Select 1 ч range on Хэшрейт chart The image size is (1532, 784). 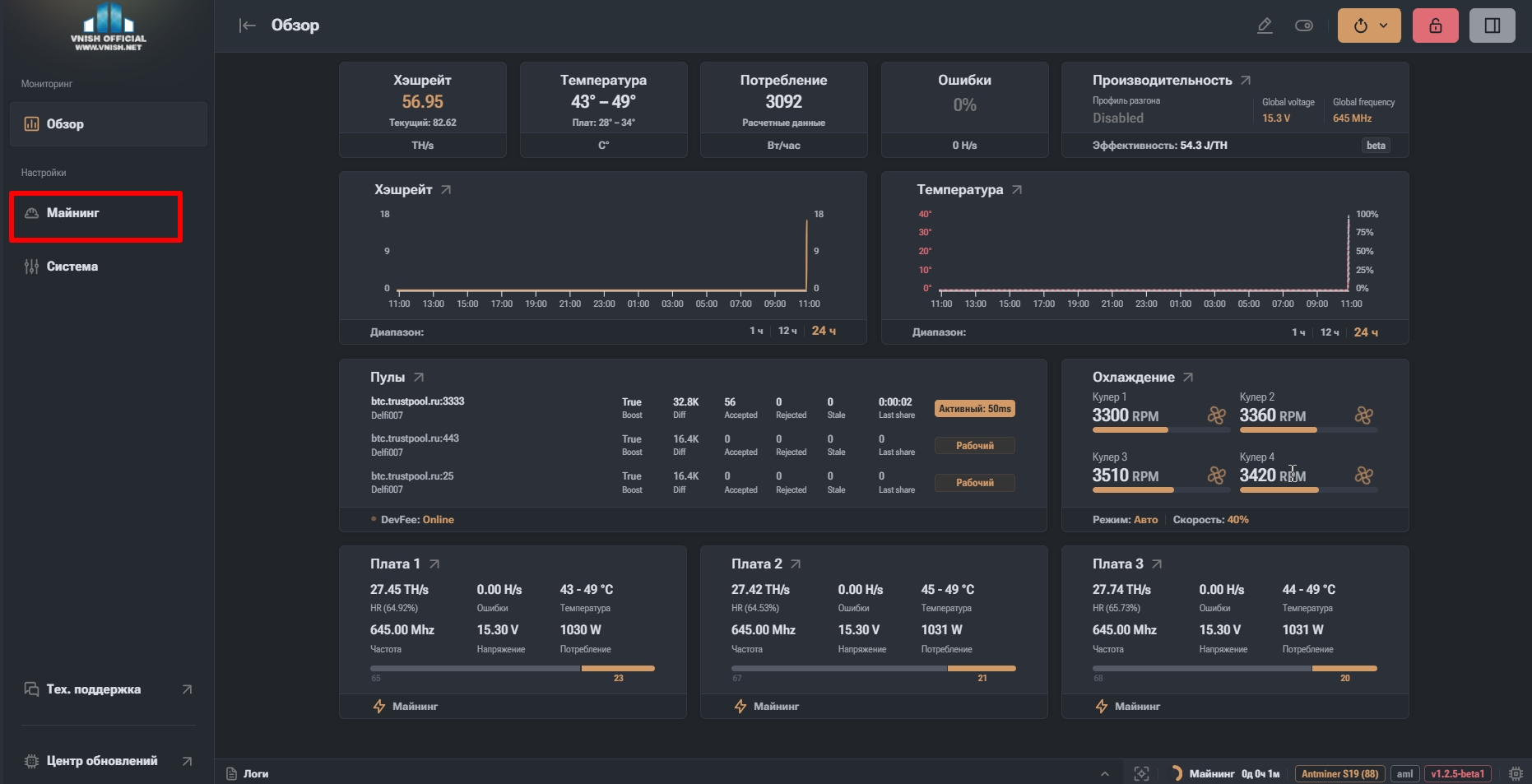pyautogui.click(x=756, y=331)
